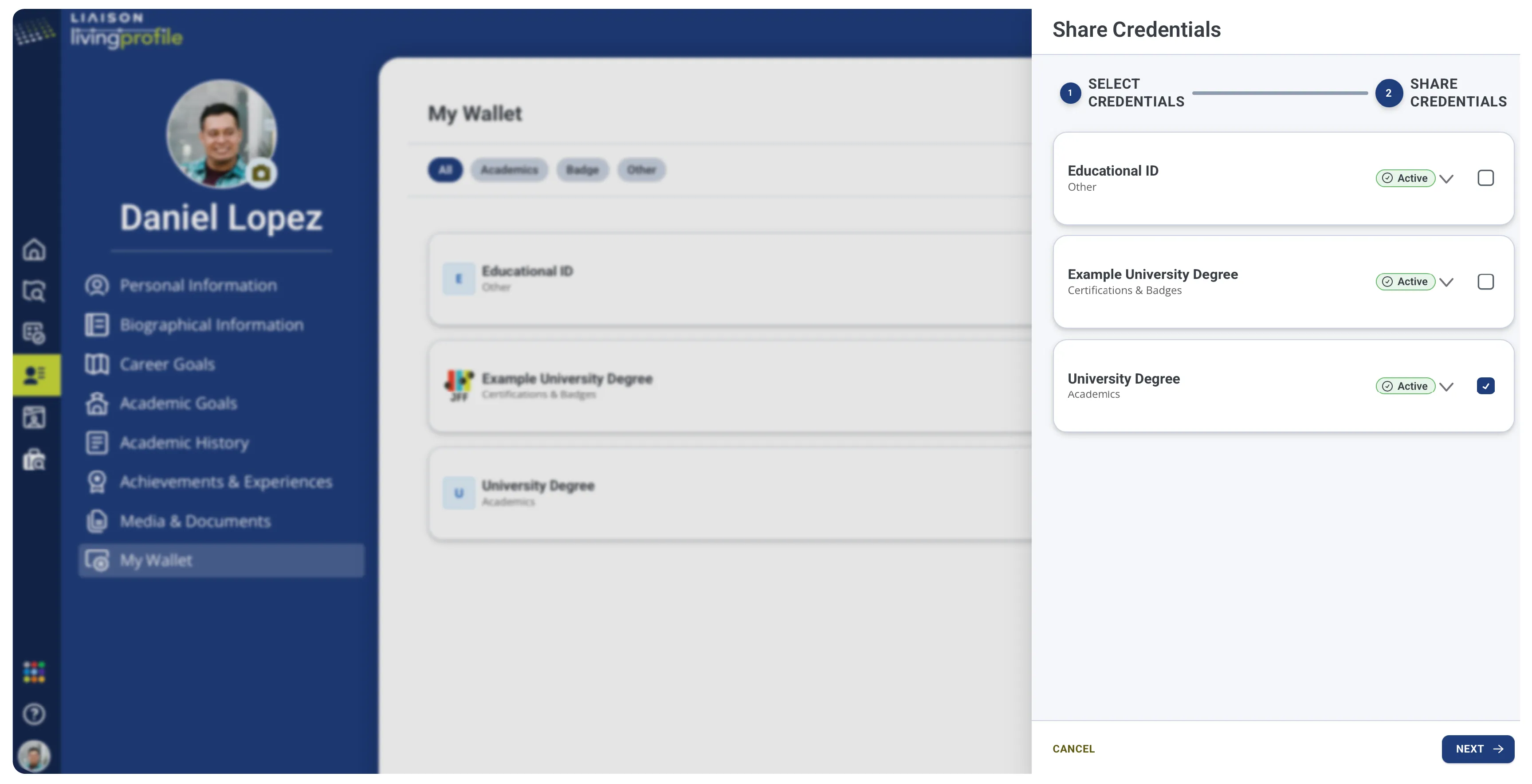Click the Career Goals map icon

coord(97,364)
